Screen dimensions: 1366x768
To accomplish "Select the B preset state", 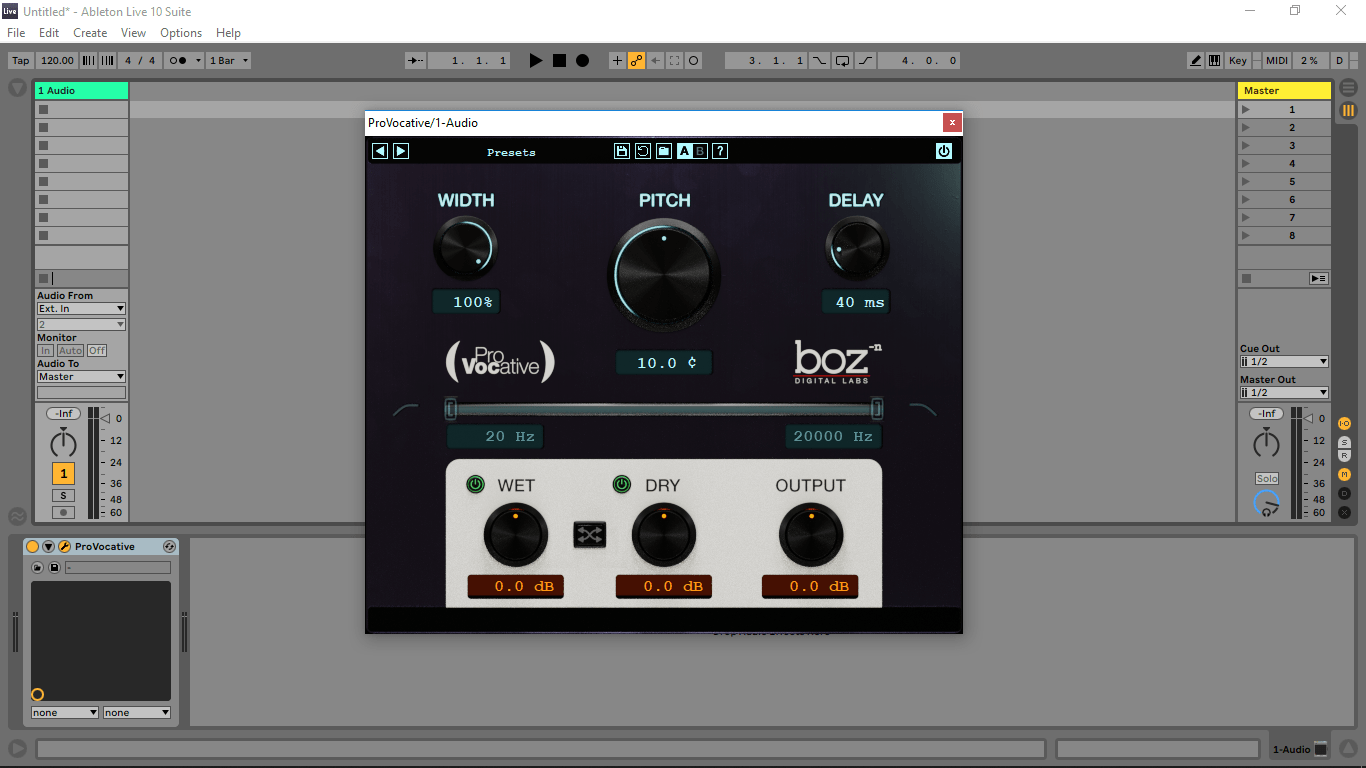I will point(700,151).
